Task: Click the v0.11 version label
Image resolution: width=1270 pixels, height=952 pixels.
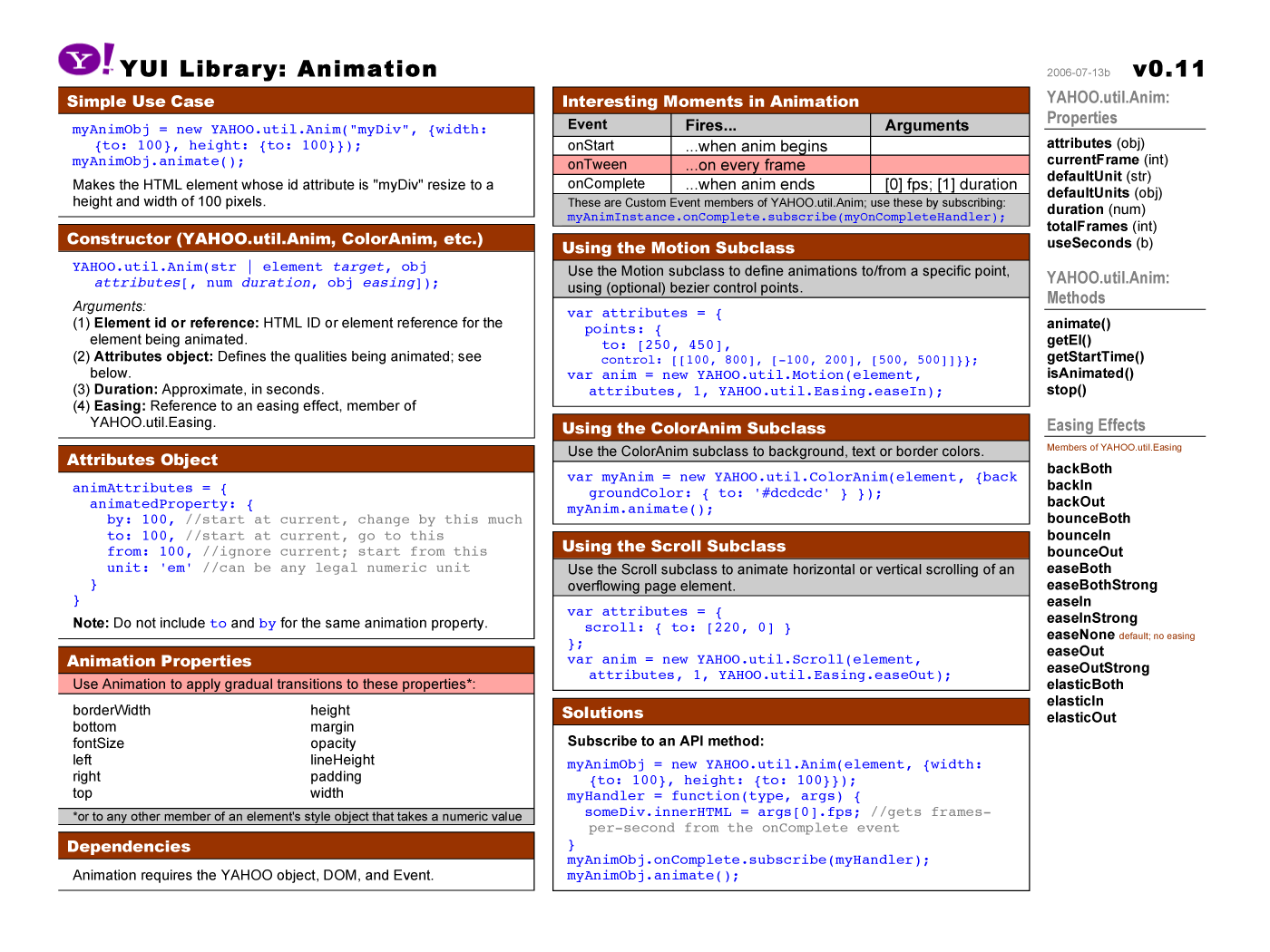Action: point(1168,69)
